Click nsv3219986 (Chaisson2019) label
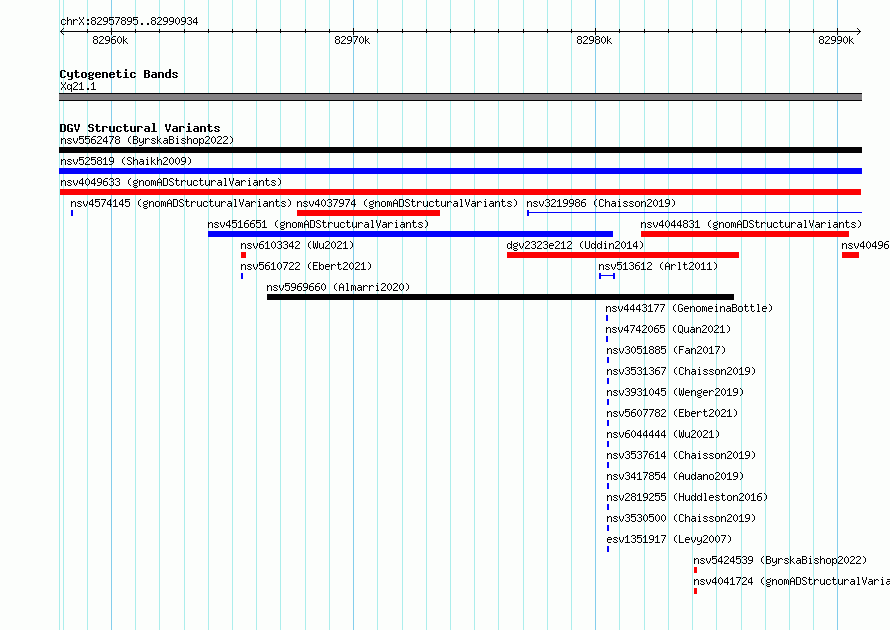 pyautogui.click(x=601, y=203)
